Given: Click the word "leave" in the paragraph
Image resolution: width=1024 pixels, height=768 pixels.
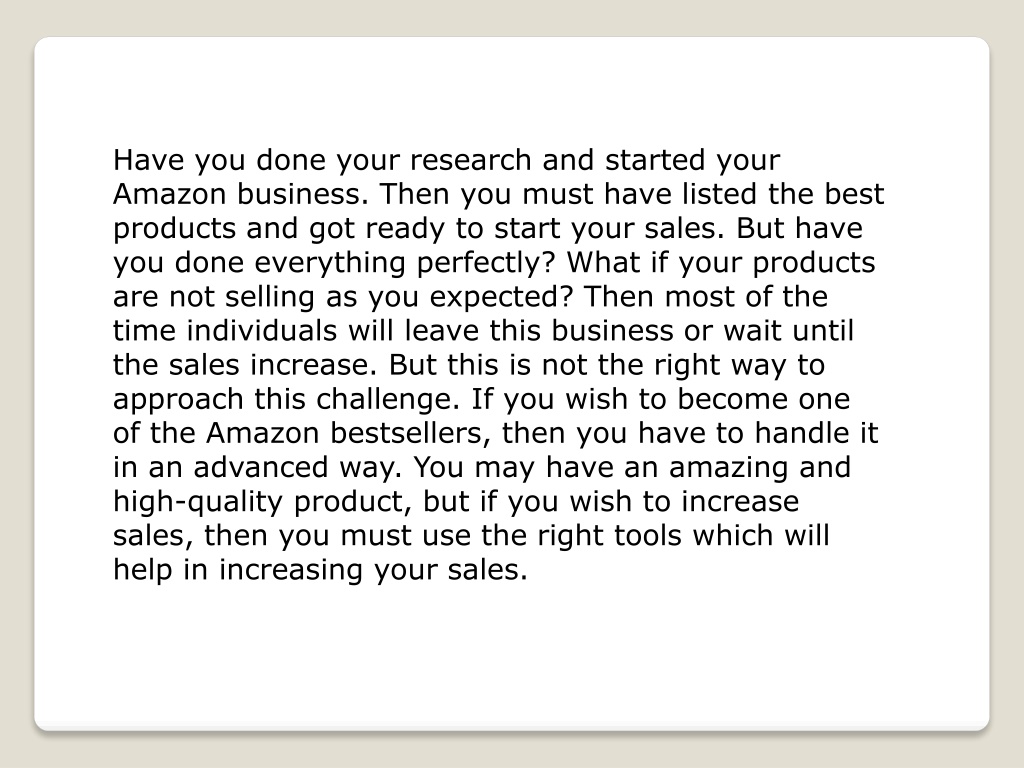Looking at the screenshot, I should click(441, 330).
